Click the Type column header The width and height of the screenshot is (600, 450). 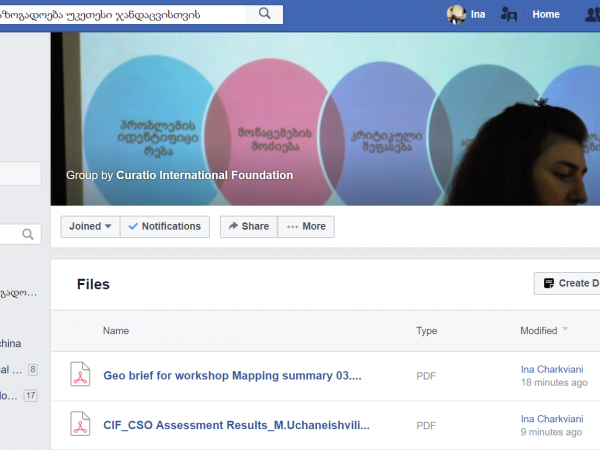pos(427,331)
